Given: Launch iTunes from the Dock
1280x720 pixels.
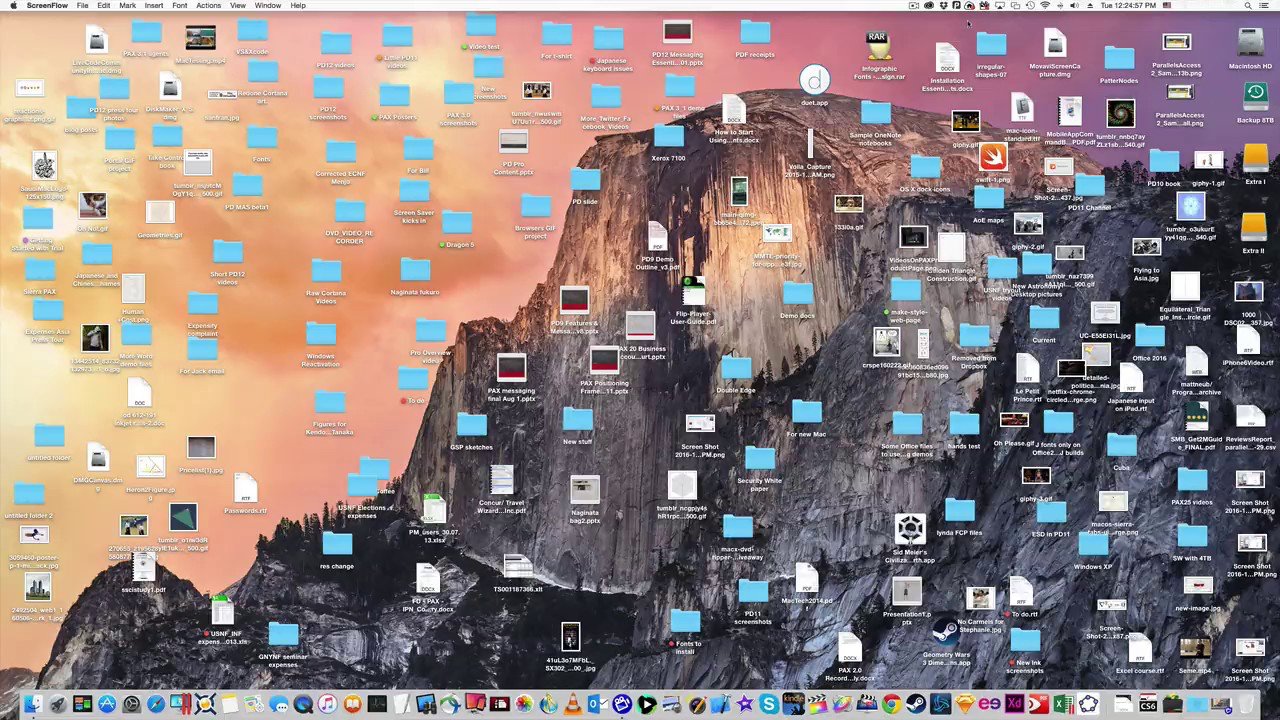Looking at the screenshot, I should pos(327,706).
